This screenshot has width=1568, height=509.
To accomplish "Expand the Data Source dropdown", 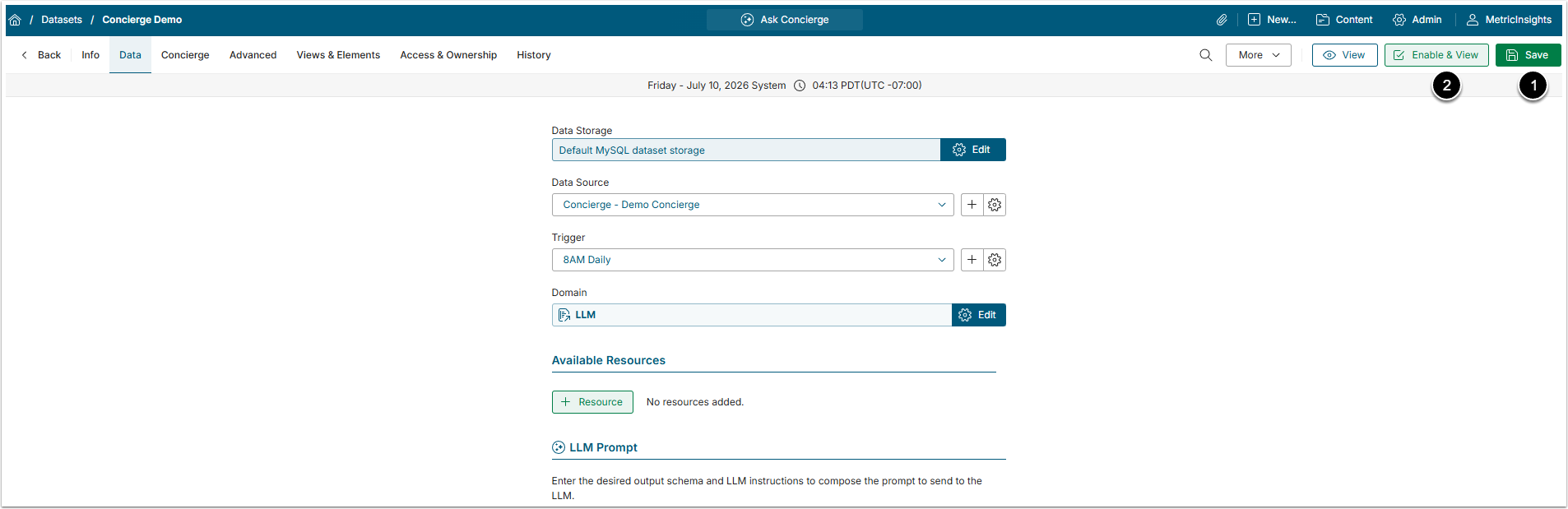I will point(753,205).
